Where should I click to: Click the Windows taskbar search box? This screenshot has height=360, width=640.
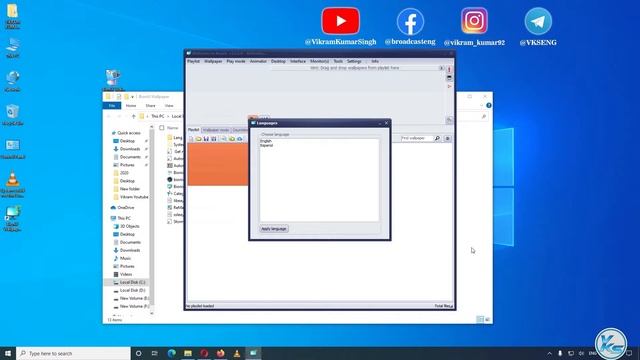coord(73,353)
